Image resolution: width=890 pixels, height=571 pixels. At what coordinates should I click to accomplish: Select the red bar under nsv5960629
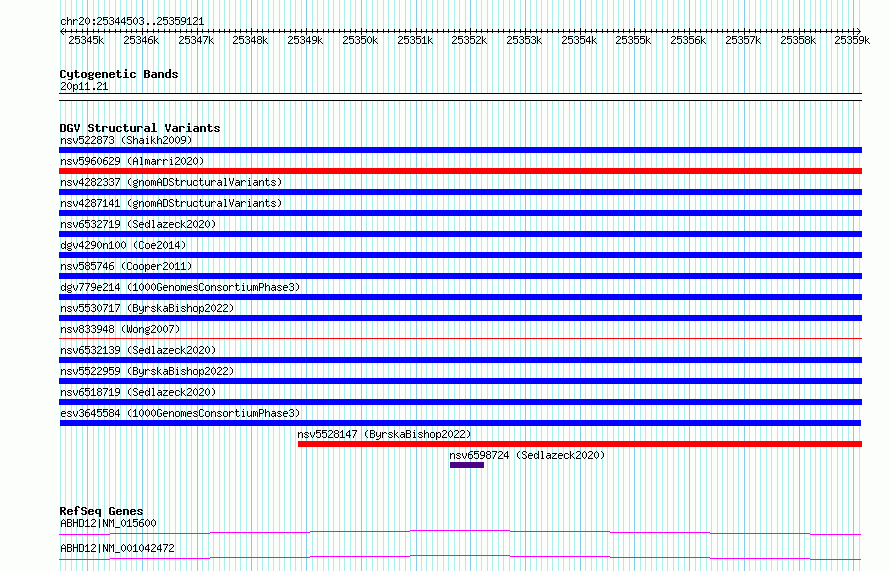[x=460, y=171]
